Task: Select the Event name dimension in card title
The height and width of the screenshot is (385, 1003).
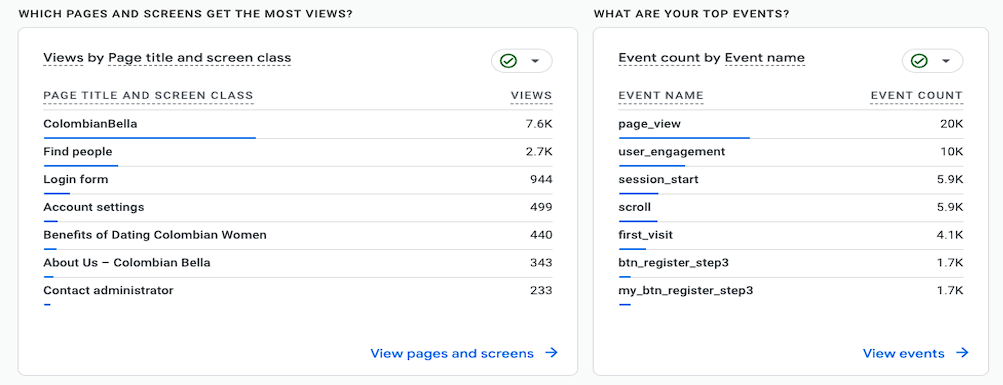Action: pos(764,58)
